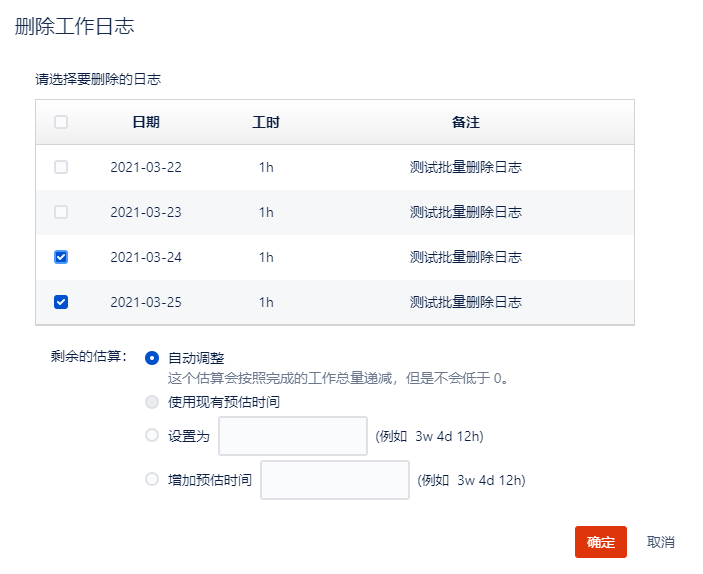
Task: Toggle the select-all checkbox in table header
Action: click(61, 122)
